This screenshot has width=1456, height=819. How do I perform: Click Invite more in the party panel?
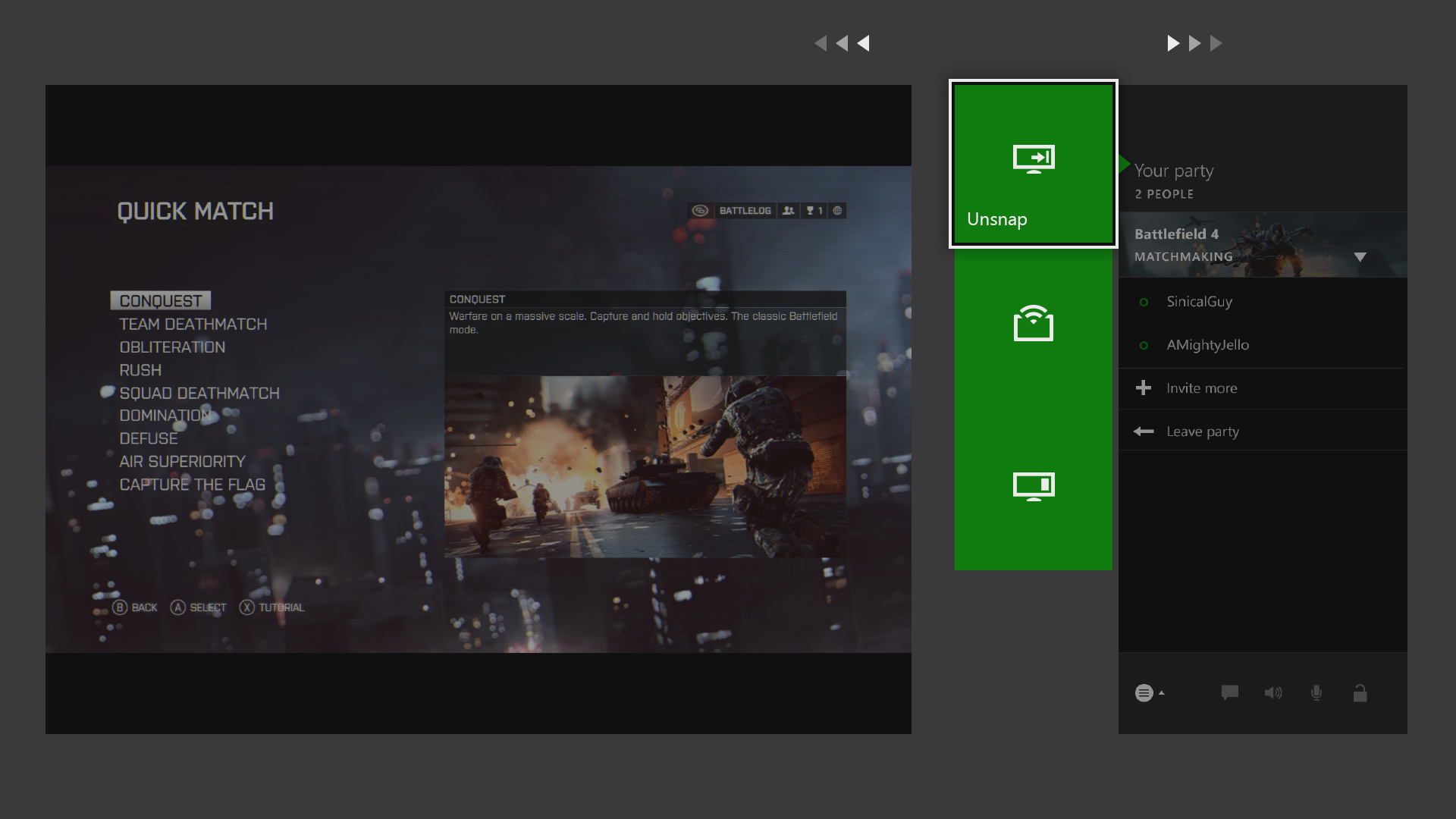pyautogui.click(x=1201, y=388)
